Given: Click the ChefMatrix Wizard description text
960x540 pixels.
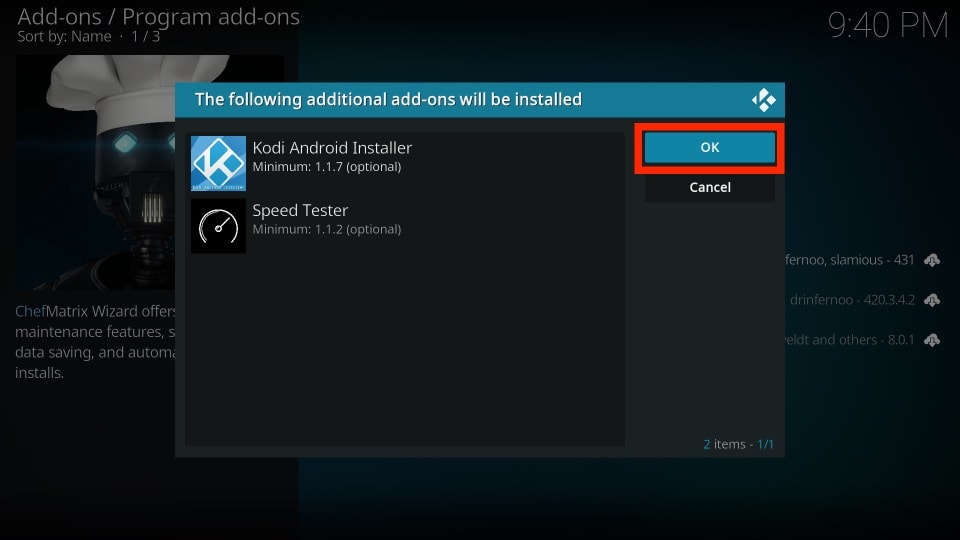Looking at the screenshot, I should [x=95, y=342].
